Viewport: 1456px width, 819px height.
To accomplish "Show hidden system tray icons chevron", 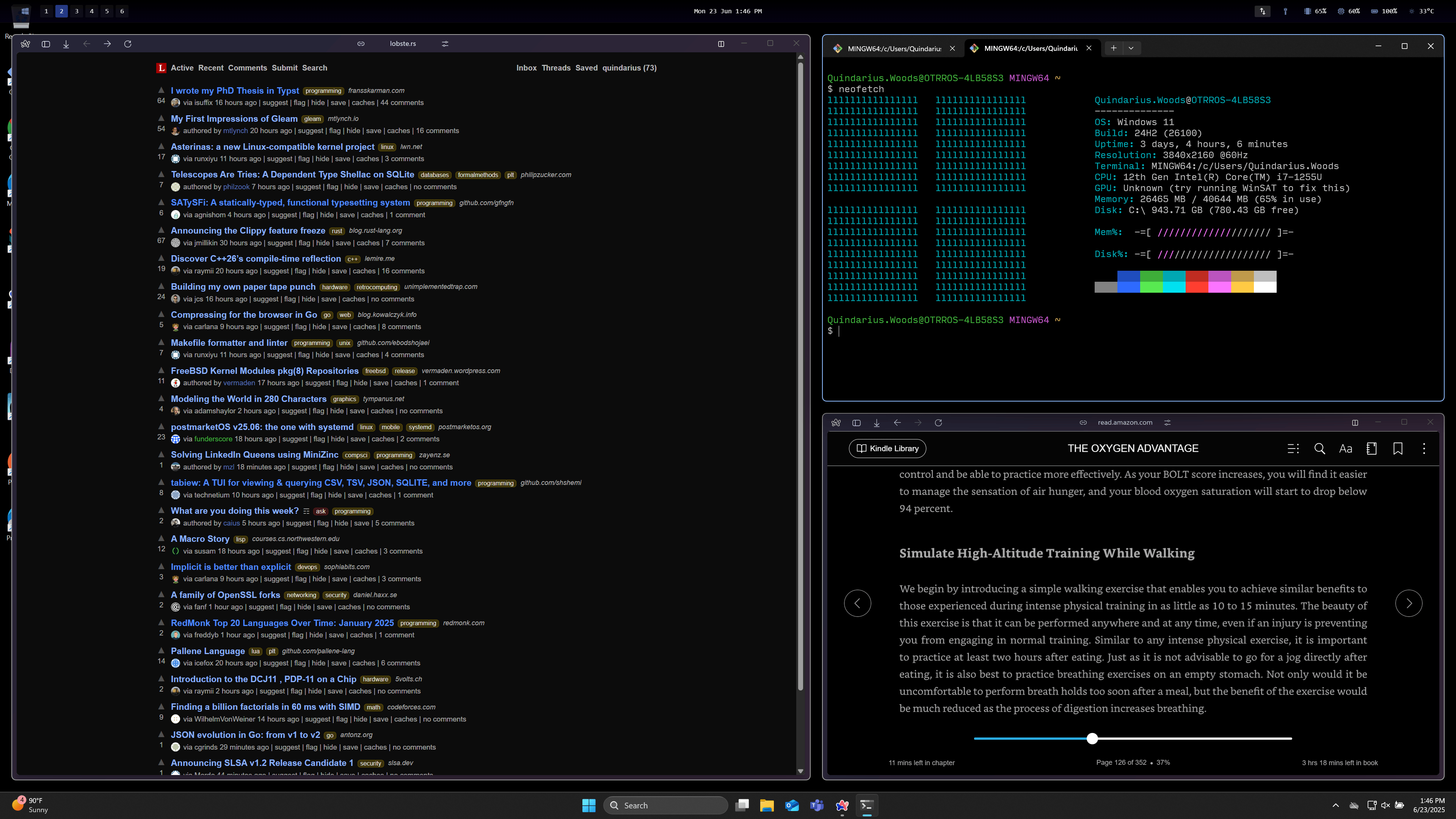I will coord(1335,805).
